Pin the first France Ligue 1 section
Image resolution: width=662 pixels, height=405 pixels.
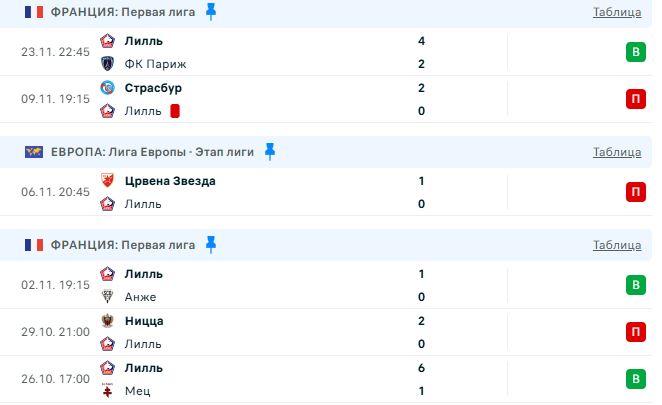tap(210, 11)
